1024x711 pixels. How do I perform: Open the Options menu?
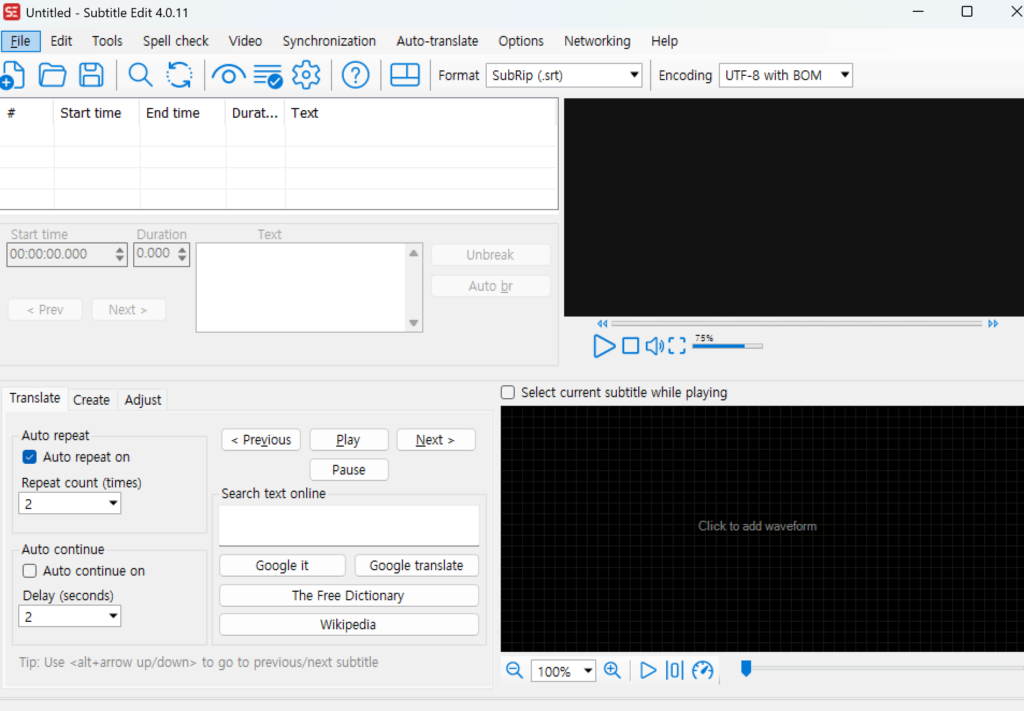[520, 40]
